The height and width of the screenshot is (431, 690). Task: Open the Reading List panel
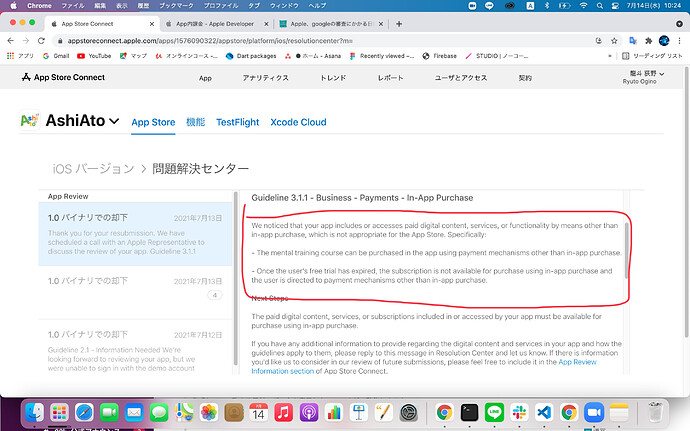click(x=652, y=56)
